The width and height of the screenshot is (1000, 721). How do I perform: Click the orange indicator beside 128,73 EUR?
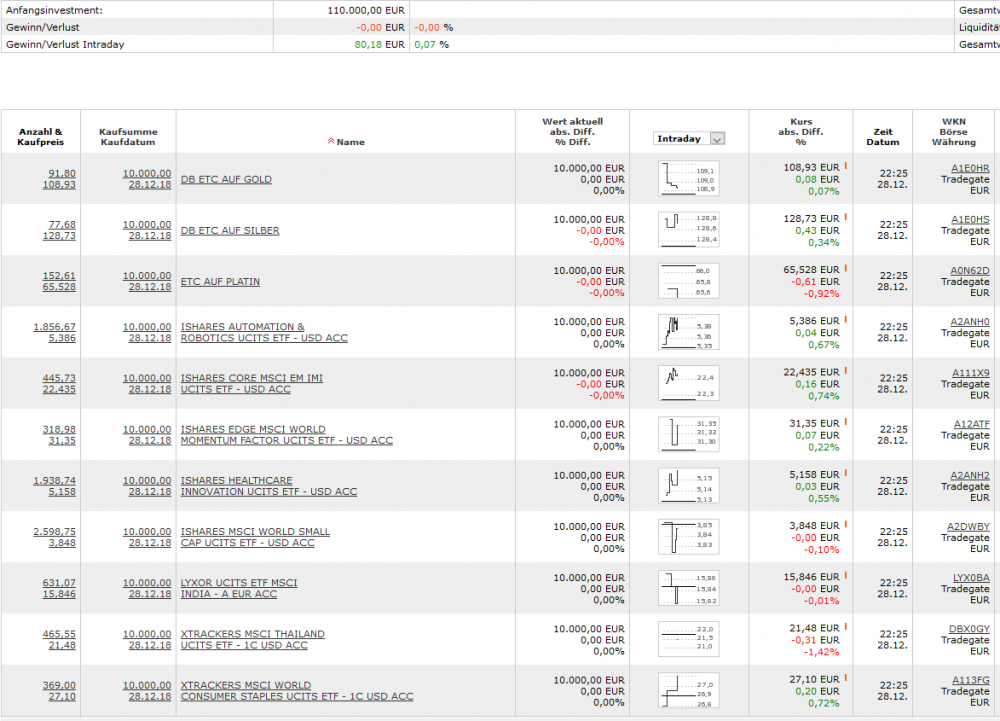pos(846,217)
